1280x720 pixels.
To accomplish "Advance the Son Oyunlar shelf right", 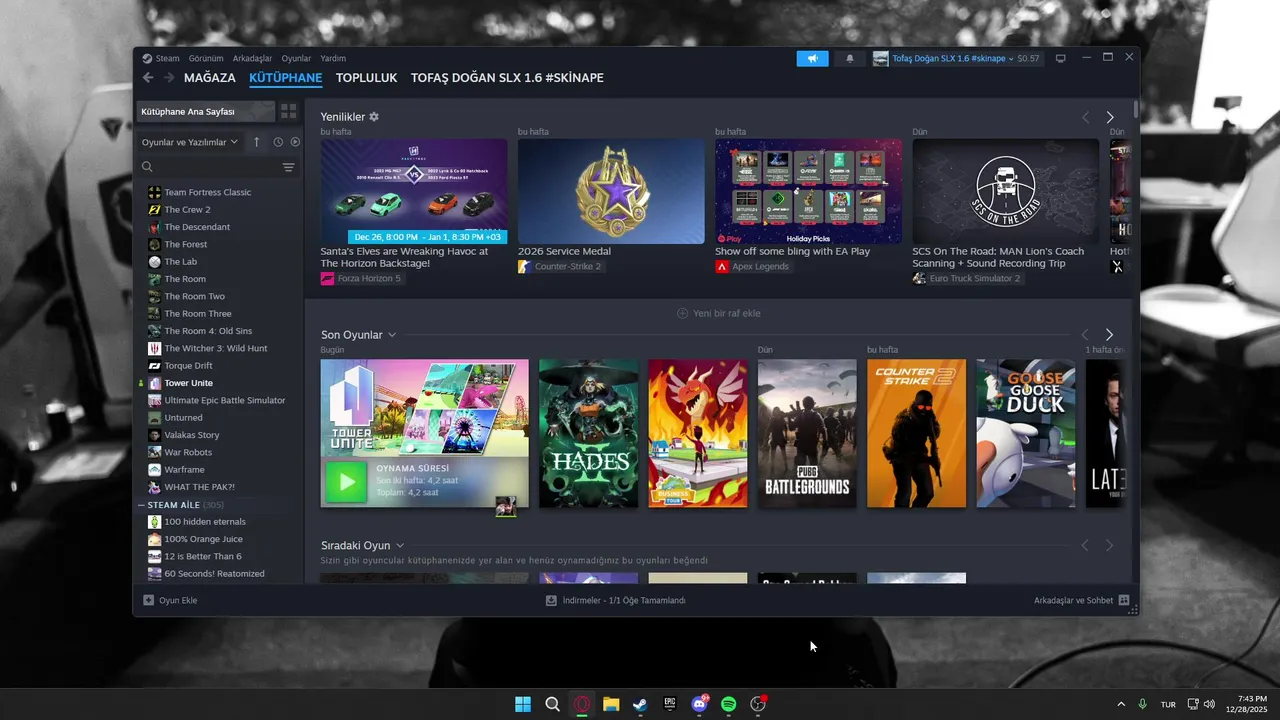I will tap(1109, 335).
